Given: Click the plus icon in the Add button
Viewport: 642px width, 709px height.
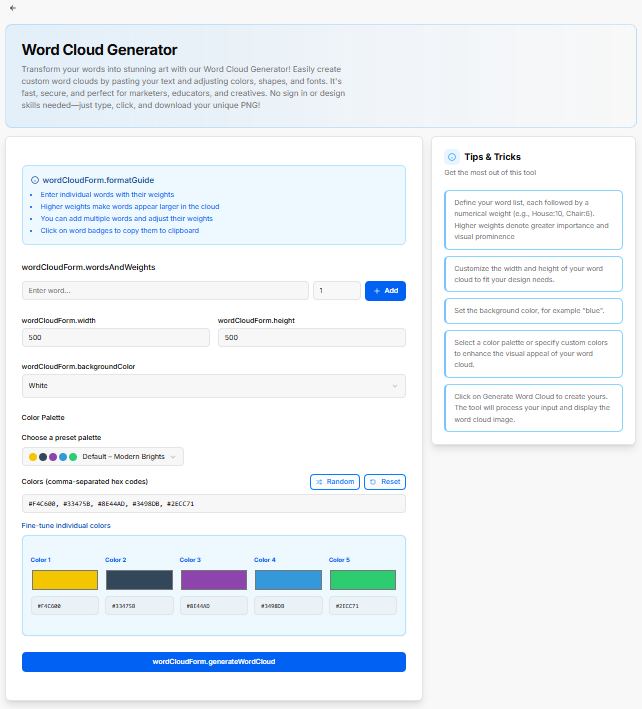Looking at the screenshot, I should click(377, 291).
